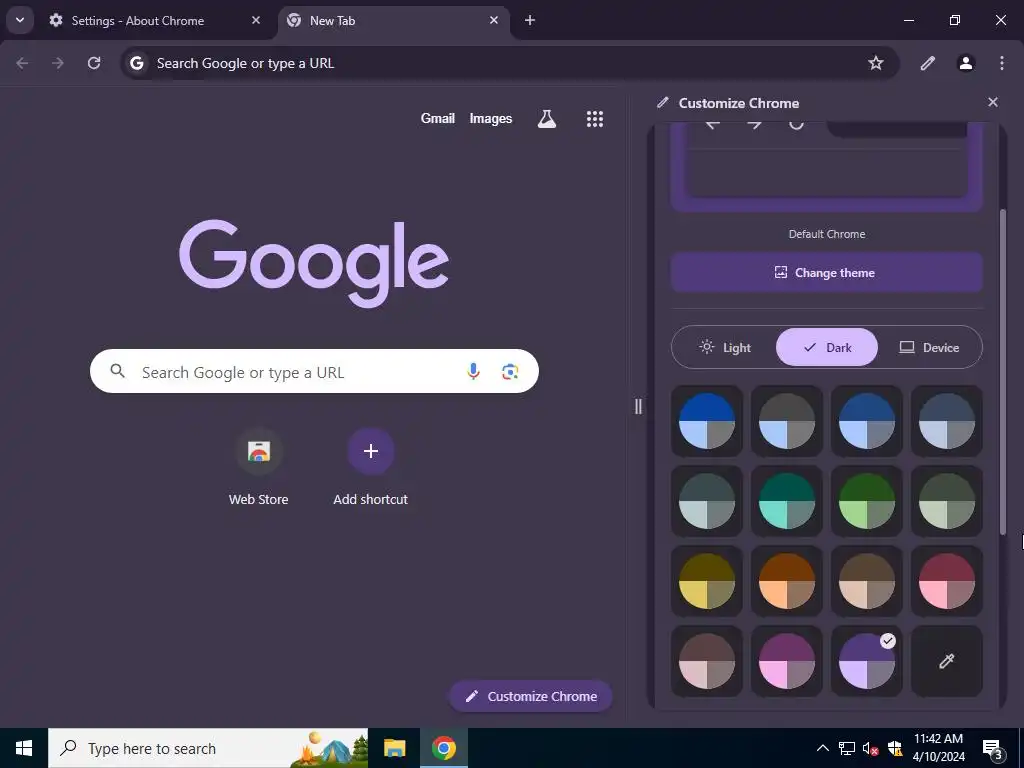Click the side panel resize handle
The height and width of the screenshot is (768, 1024).
638,406
